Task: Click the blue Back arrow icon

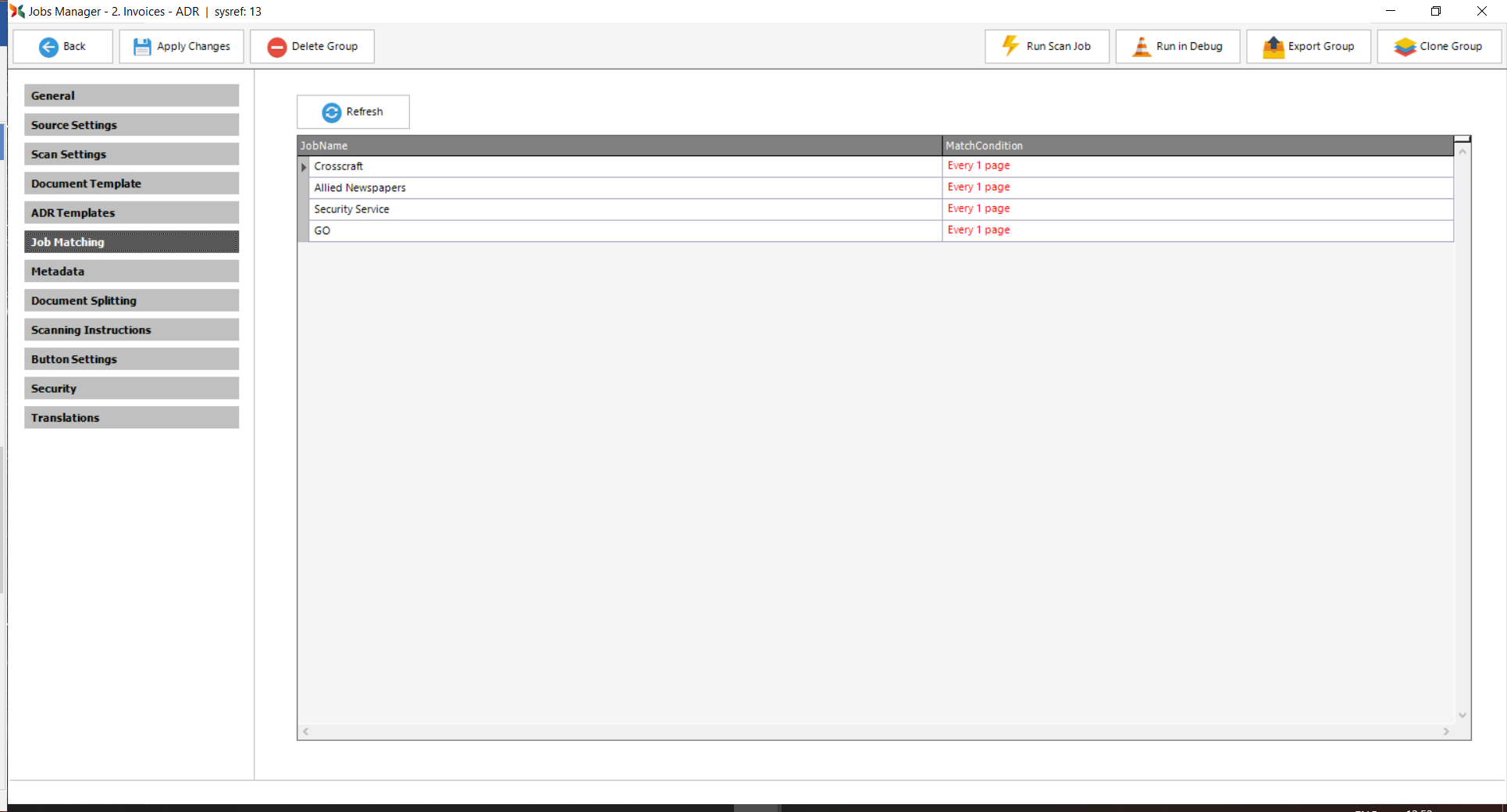Action: (x=48, y=47)
